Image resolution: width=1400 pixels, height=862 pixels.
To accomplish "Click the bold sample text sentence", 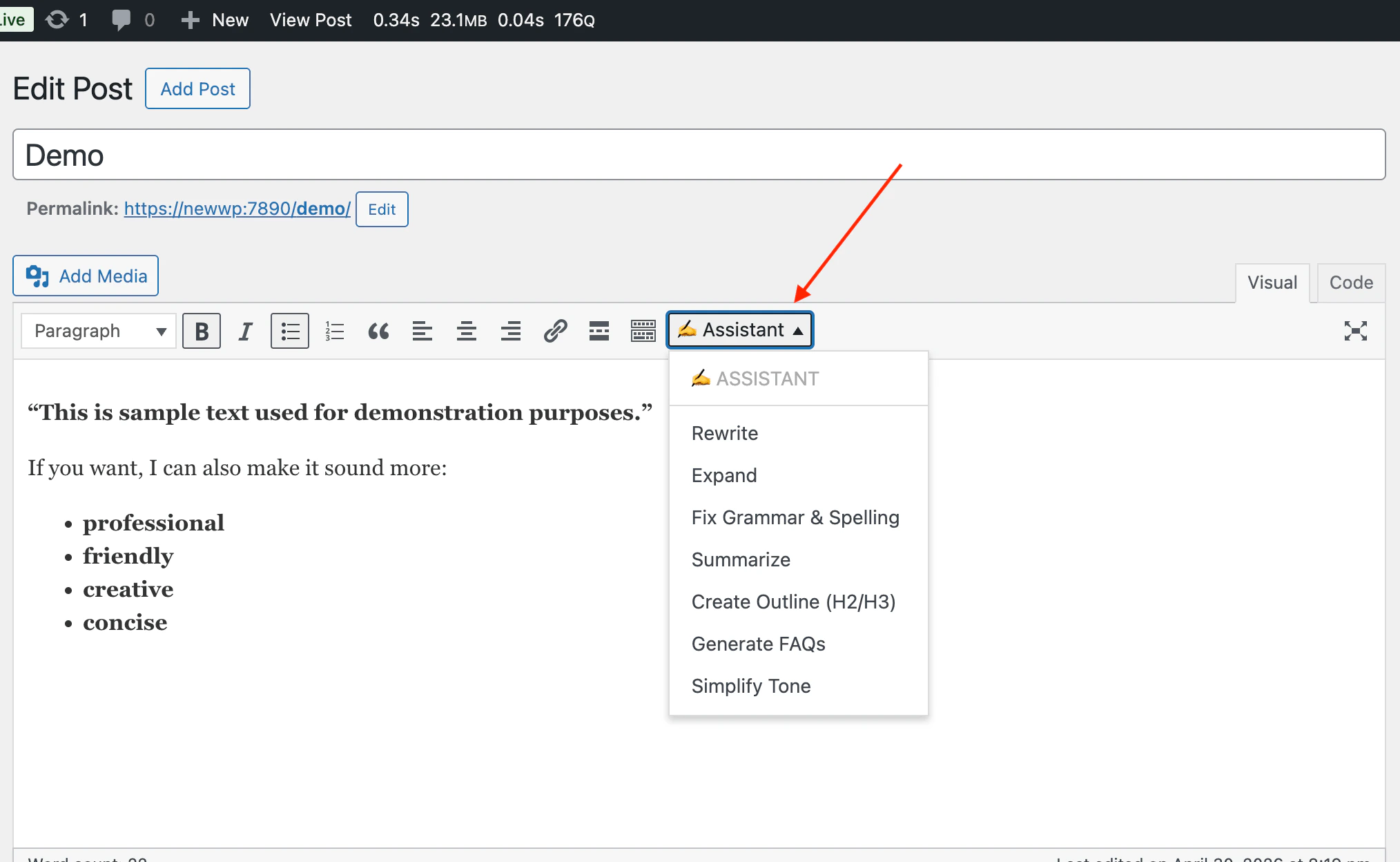I will (x=340, y=412).
